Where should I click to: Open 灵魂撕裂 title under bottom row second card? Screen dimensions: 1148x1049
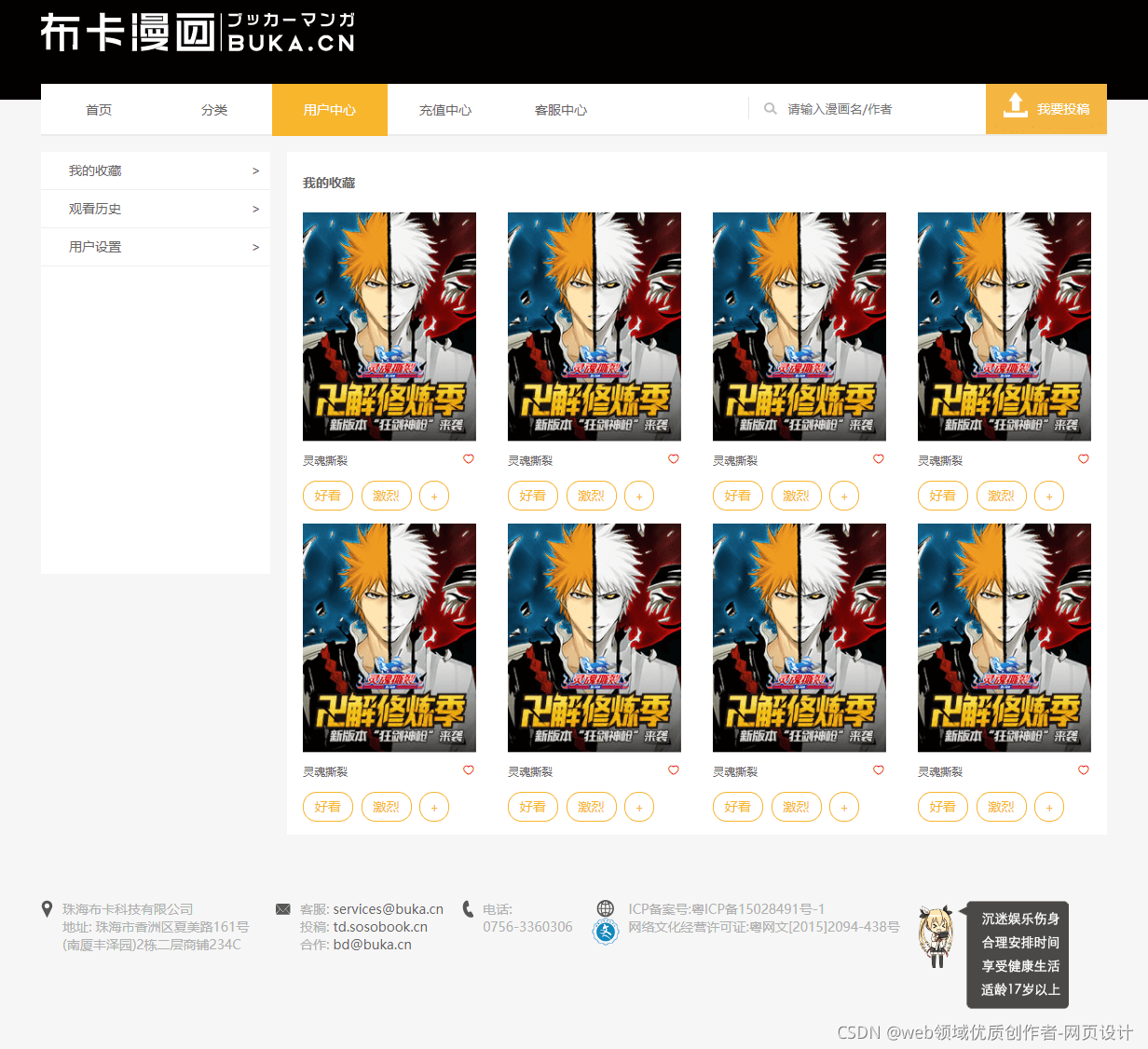click(530, 772)
